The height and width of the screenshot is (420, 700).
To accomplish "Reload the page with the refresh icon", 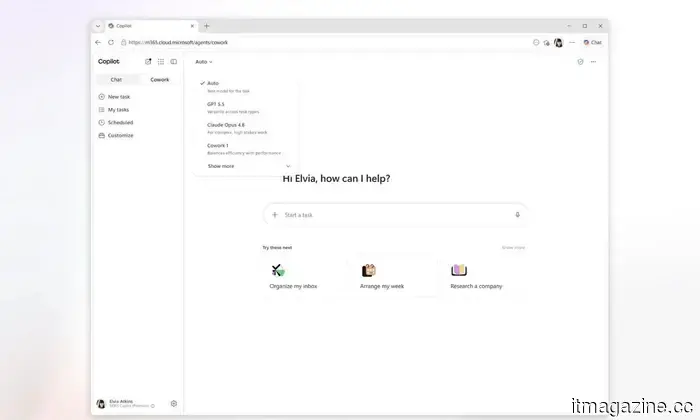I will click(111, 42).
